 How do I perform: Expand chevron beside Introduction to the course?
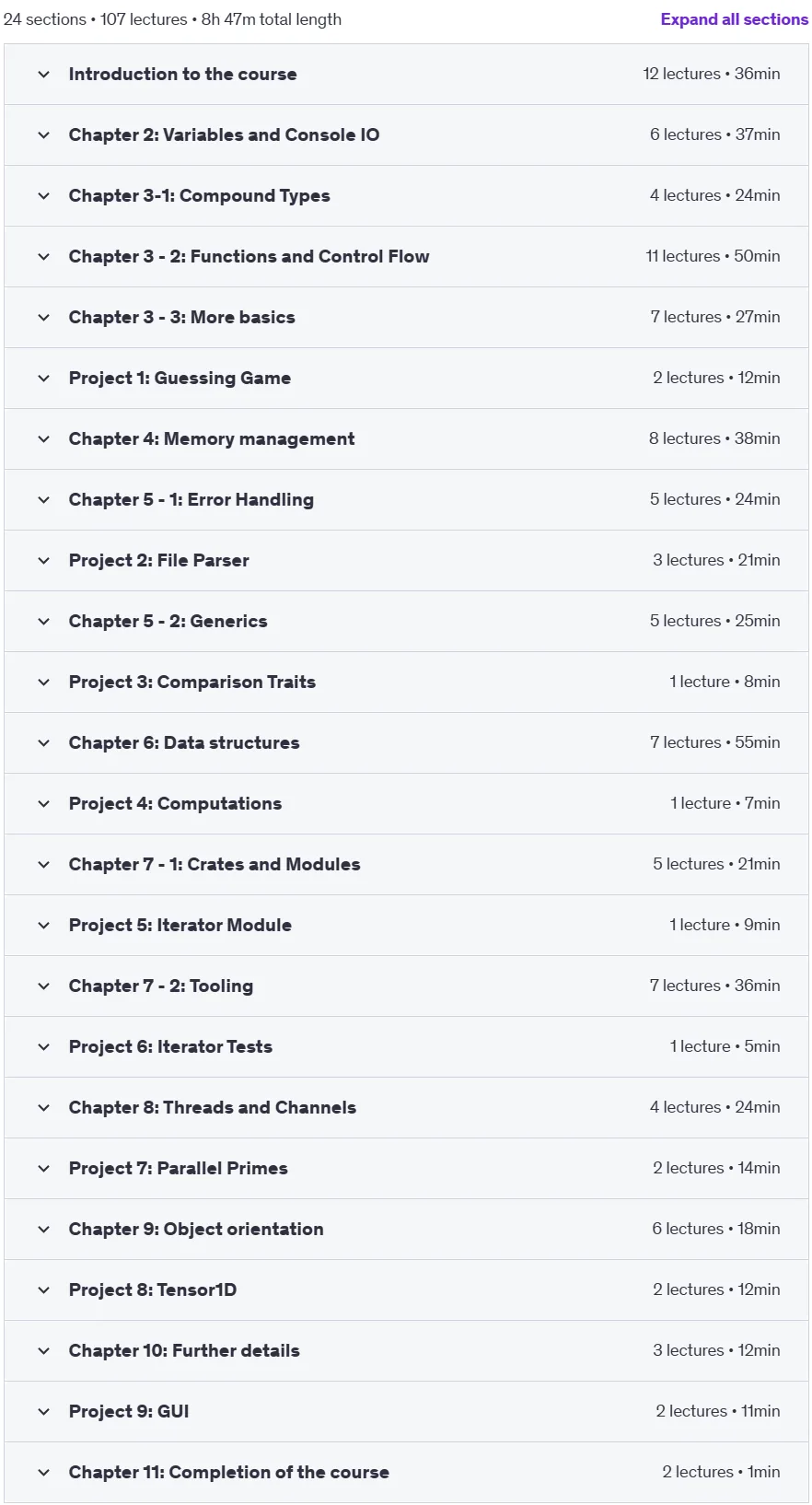click(43, 75)
